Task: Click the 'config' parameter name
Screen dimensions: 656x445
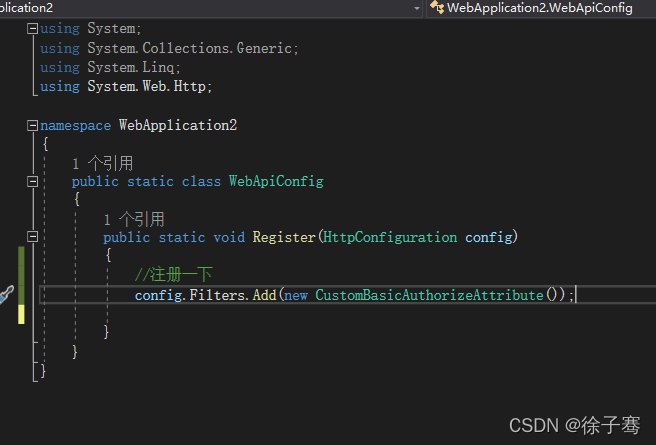Action: pos(489,237)
